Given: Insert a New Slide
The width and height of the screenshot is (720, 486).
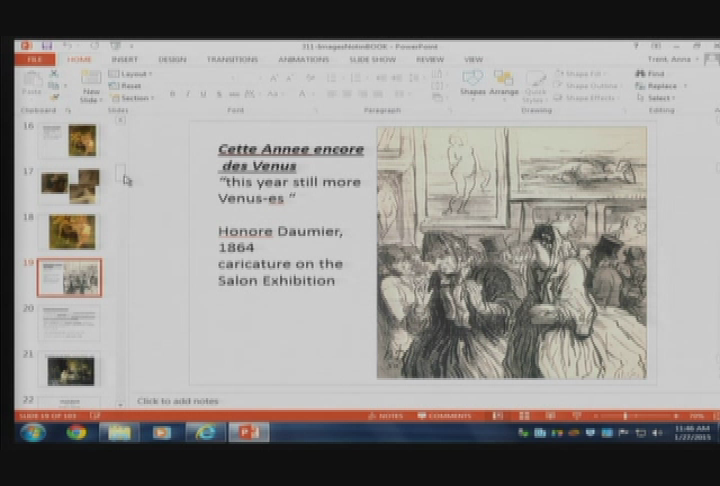Looking at the screenshot, I should 91,86.
